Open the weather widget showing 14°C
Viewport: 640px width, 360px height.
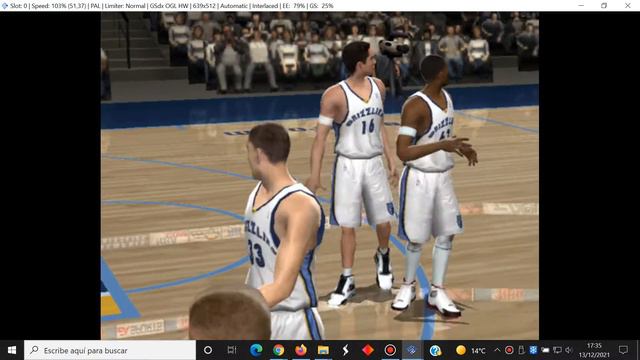pos(471,350)
